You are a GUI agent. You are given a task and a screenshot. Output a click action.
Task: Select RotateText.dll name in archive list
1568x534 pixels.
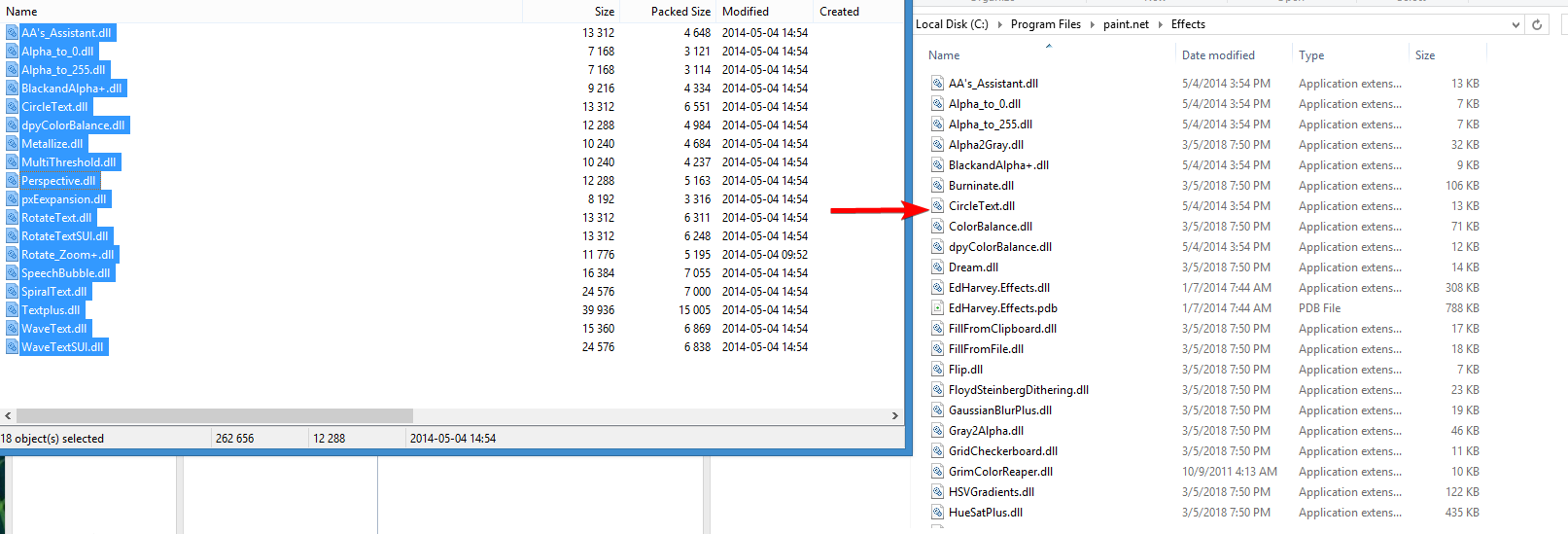pos(56,218)
